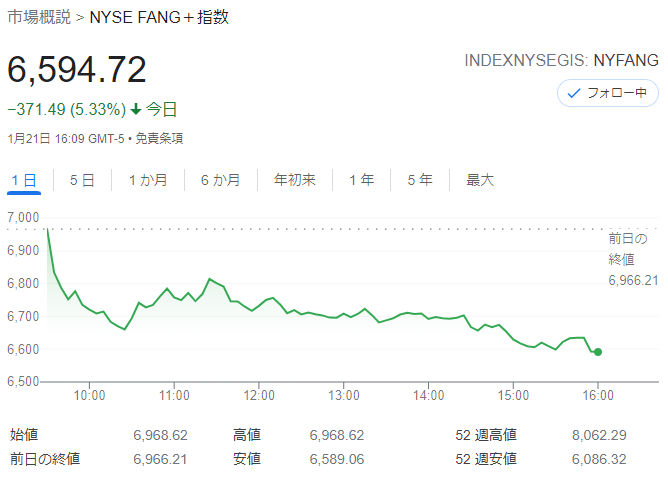Click the 安値 value 6,589.06
This screenshot has height=484, width=668.
337,459
